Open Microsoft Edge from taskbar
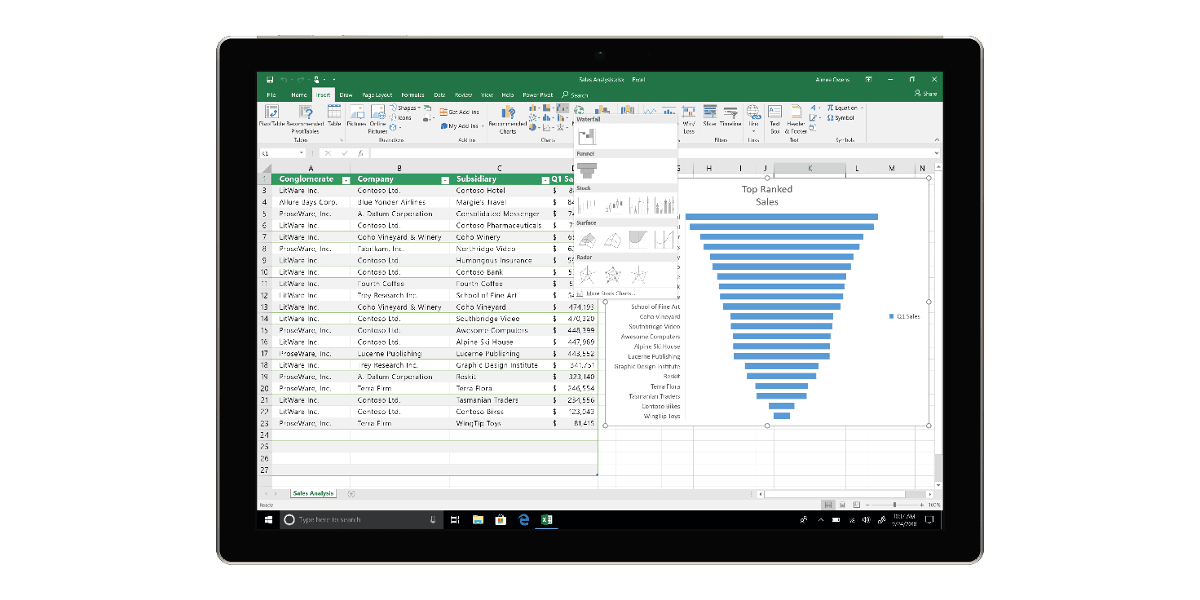 click(x=523, y=520)
